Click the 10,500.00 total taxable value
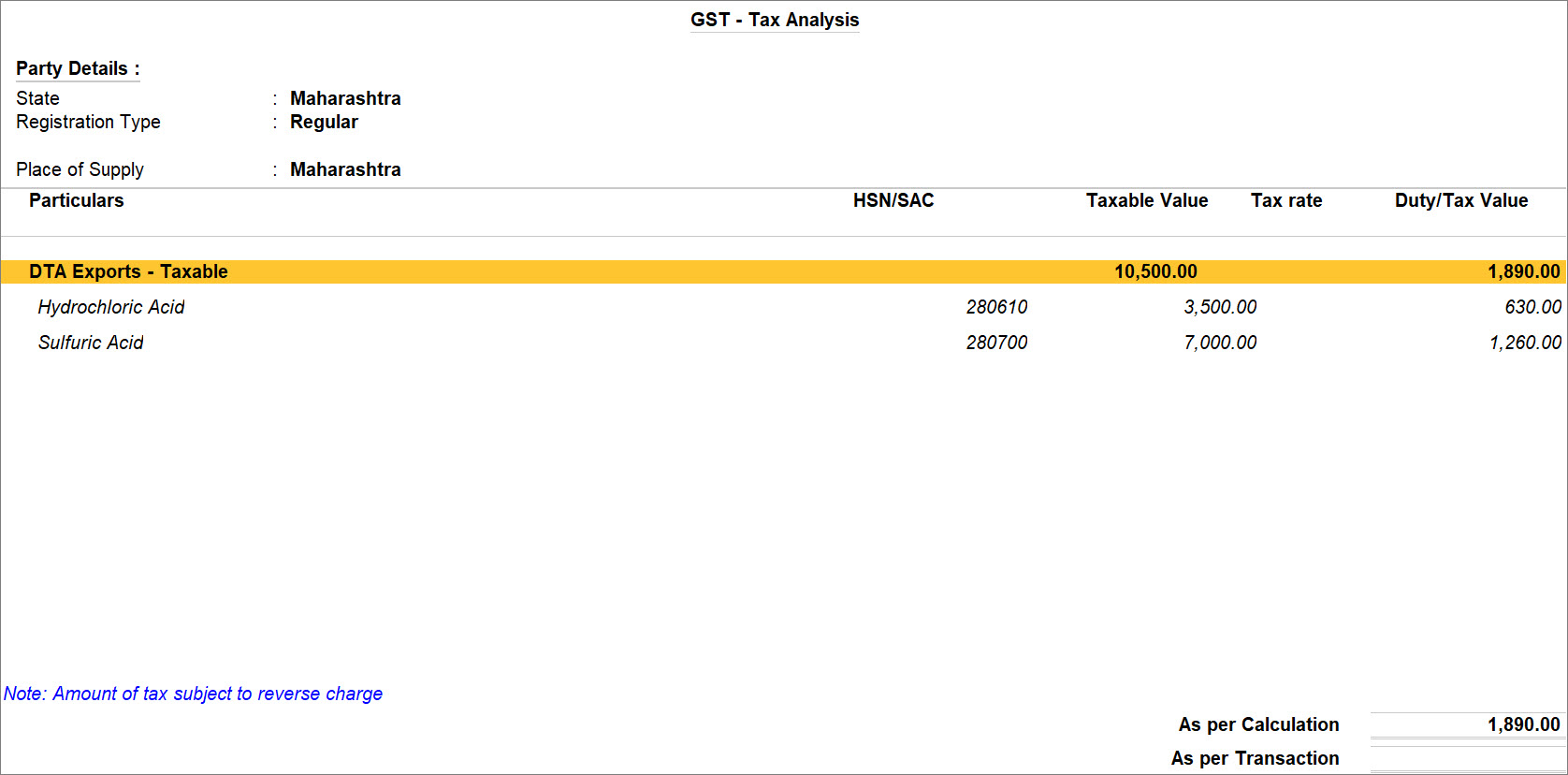Viewport: 1568px width, 775px height. pyautogui.click(x=1155, y=271)
